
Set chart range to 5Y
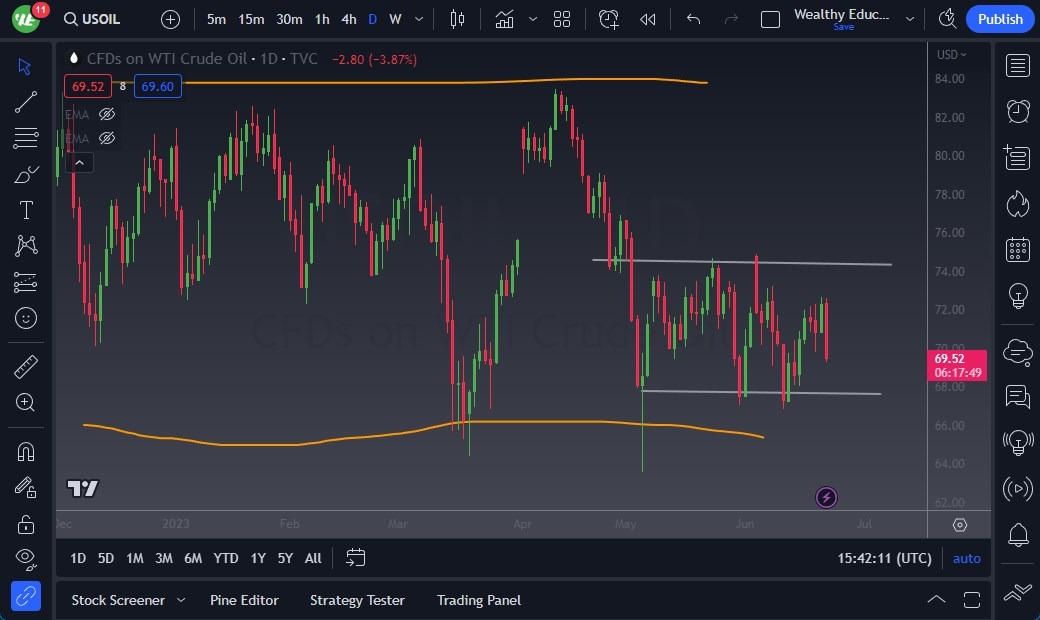(x=285, y=558)
